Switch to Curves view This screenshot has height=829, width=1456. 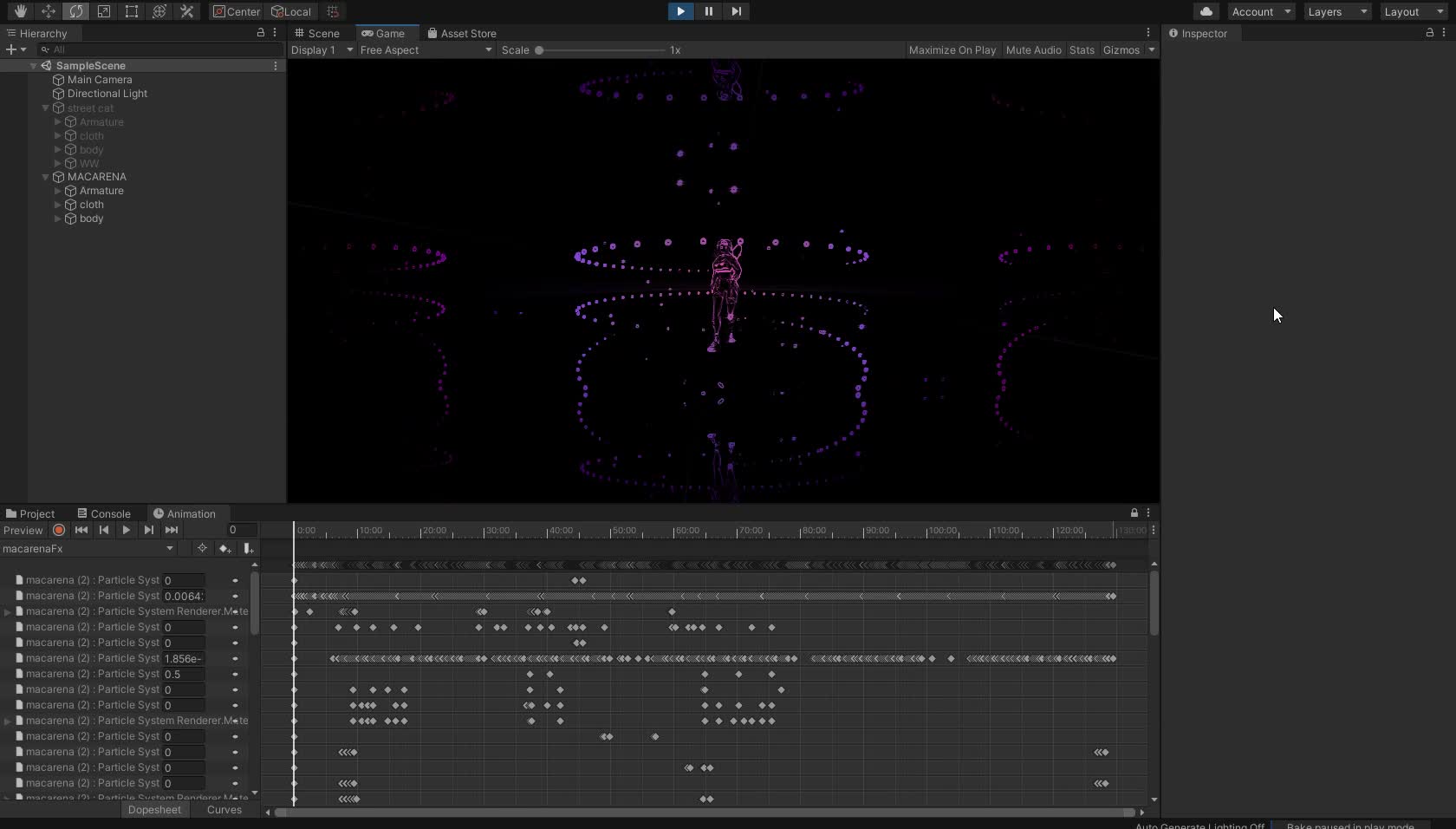pos(224,809)
